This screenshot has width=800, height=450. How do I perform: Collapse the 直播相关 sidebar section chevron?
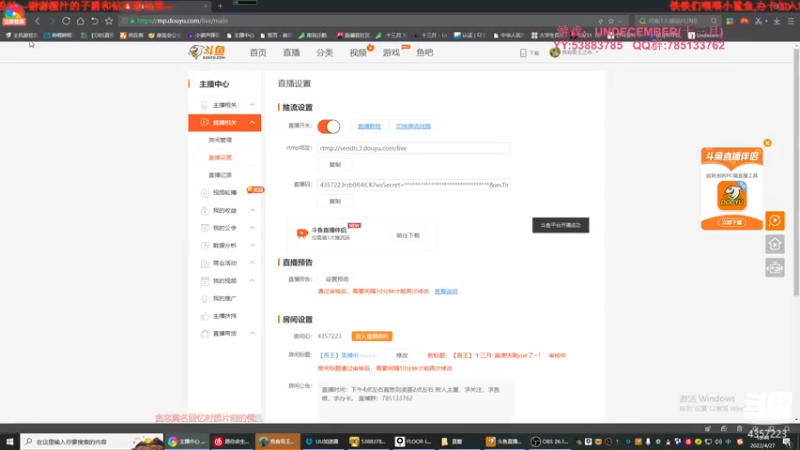[252, 122]
